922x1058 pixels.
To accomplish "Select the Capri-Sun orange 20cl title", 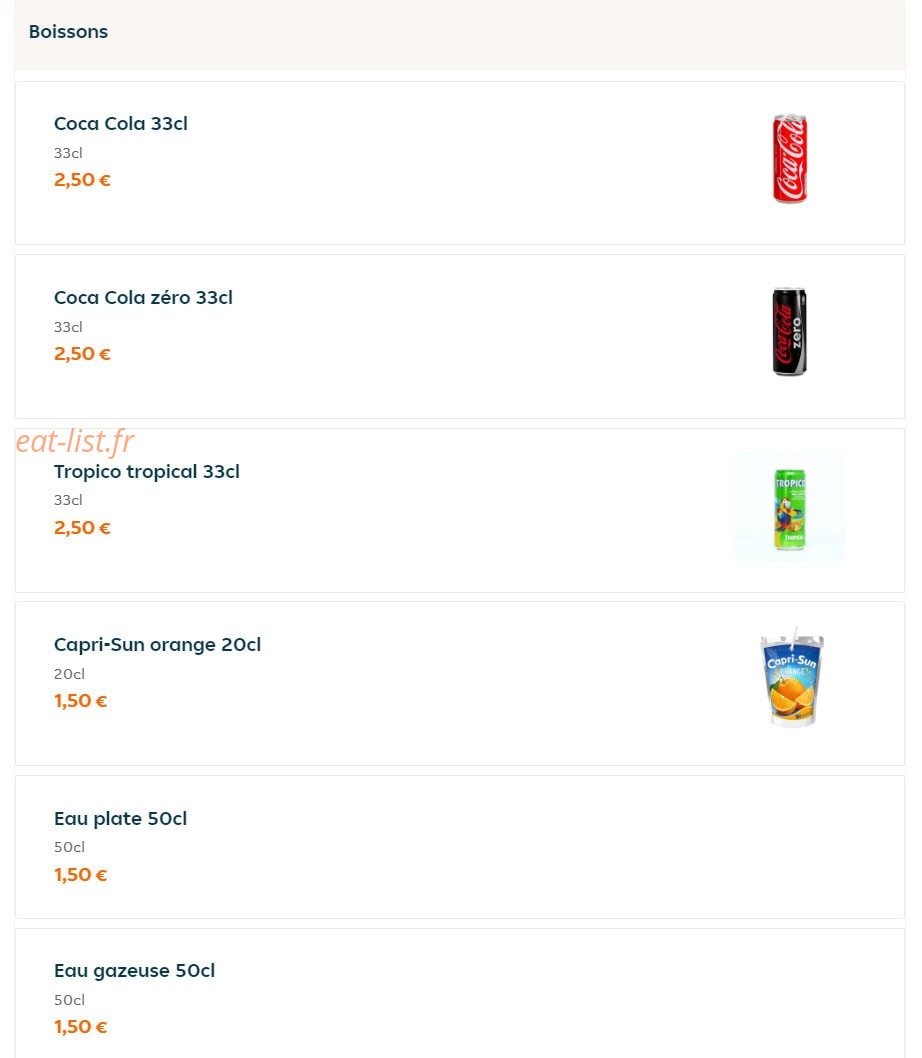I will coord(157,645).
